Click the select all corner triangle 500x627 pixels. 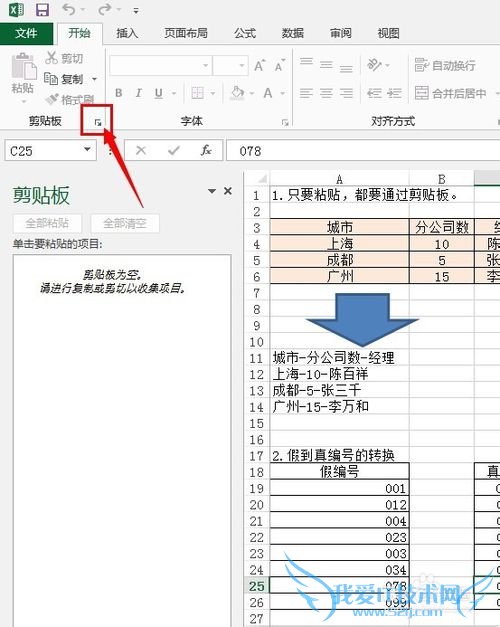[262, 178]
